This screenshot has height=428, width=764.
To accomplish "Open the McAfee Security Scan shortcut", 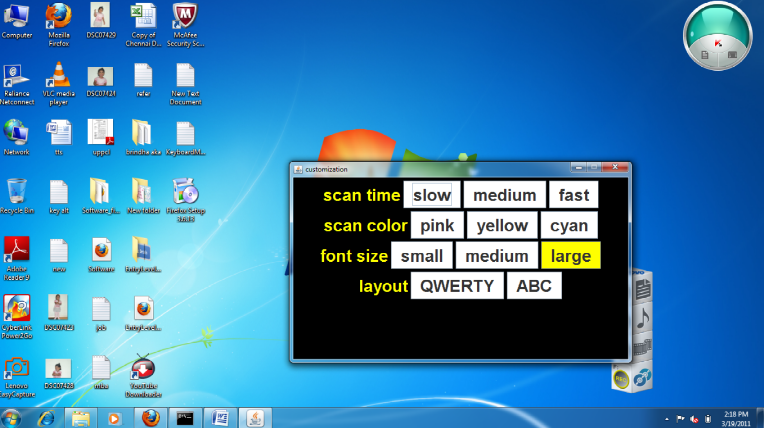I will [x=185, y=20].
